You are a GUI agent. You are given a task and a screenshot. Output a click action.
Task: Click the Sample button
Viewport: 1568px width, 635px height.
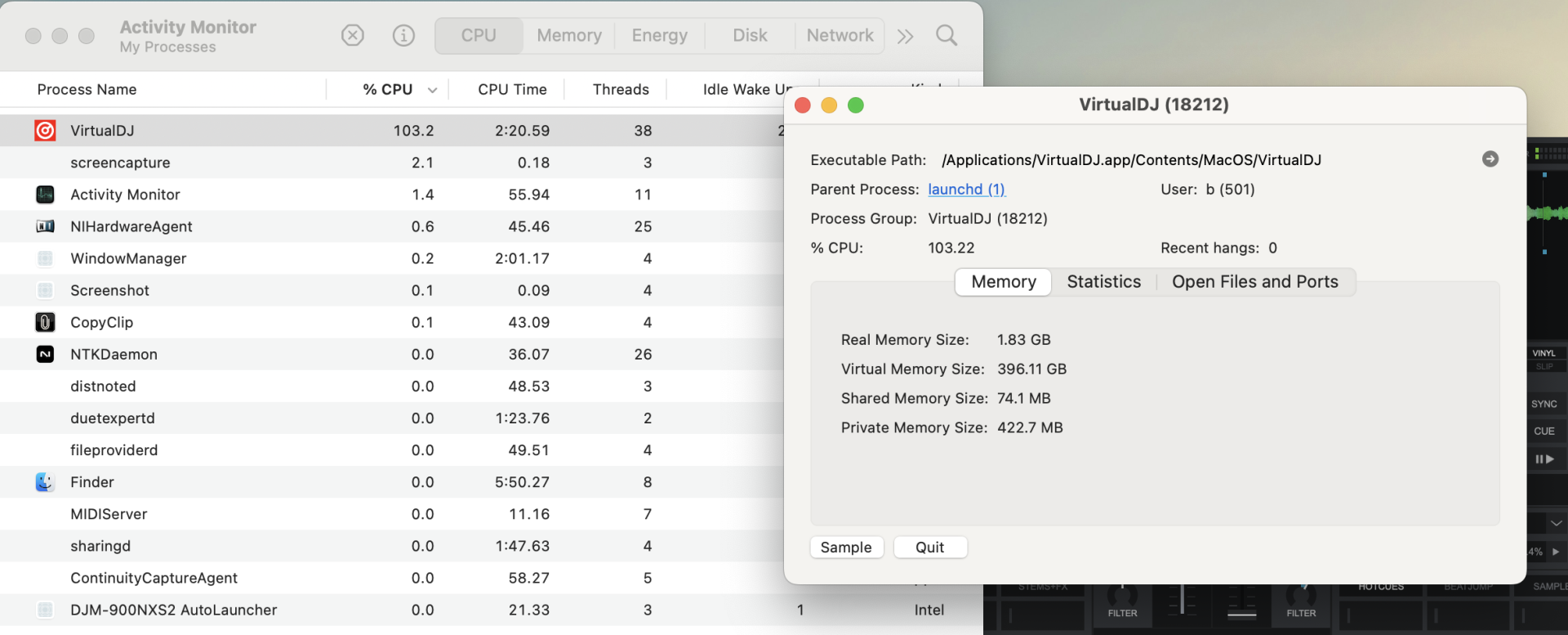pyautogui.click(x=846, y=548)
